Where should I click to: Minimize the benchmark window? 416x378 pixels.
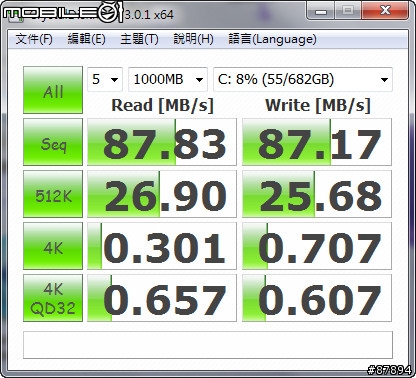pos(321,11)
